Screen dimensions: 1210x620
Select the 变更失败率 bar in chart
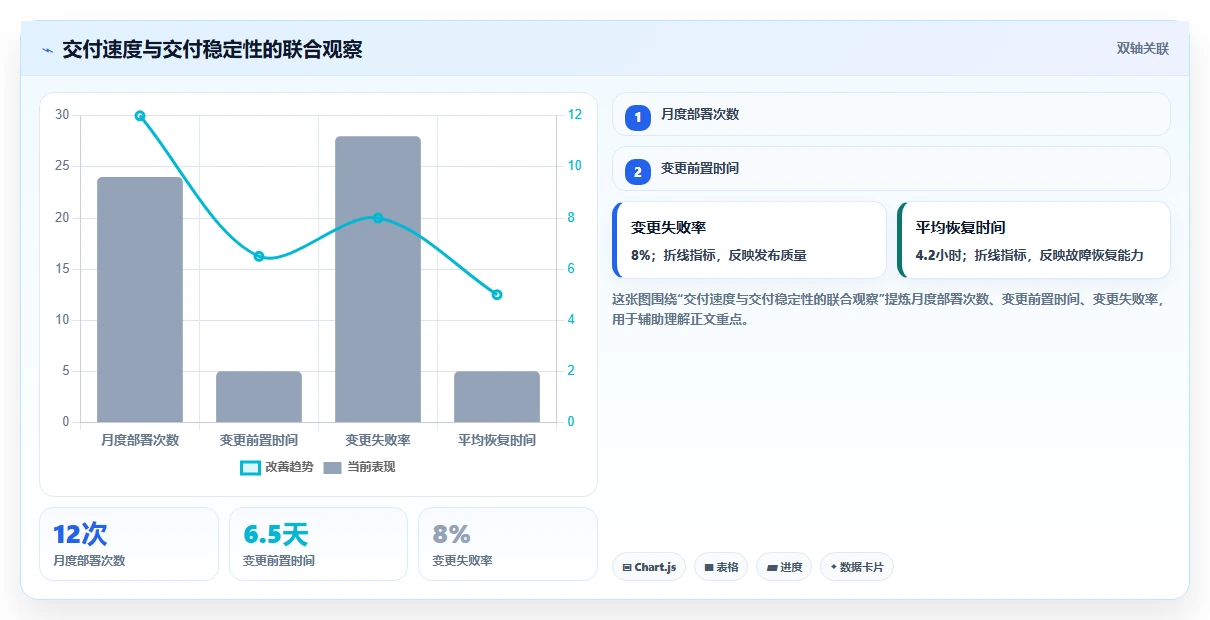378,279
